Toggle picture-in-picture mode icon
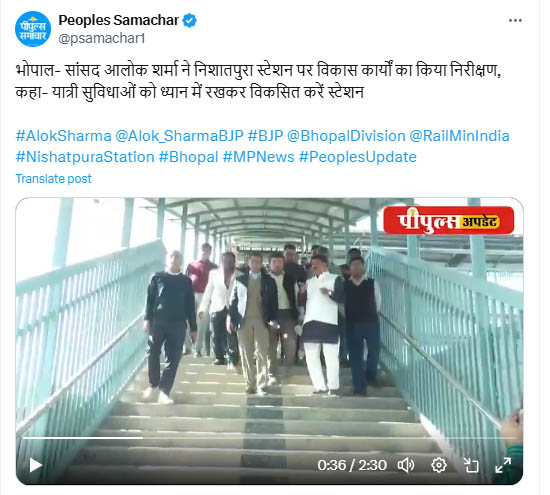The height and width of the screenshot is (495, 550). coord(471,466)
